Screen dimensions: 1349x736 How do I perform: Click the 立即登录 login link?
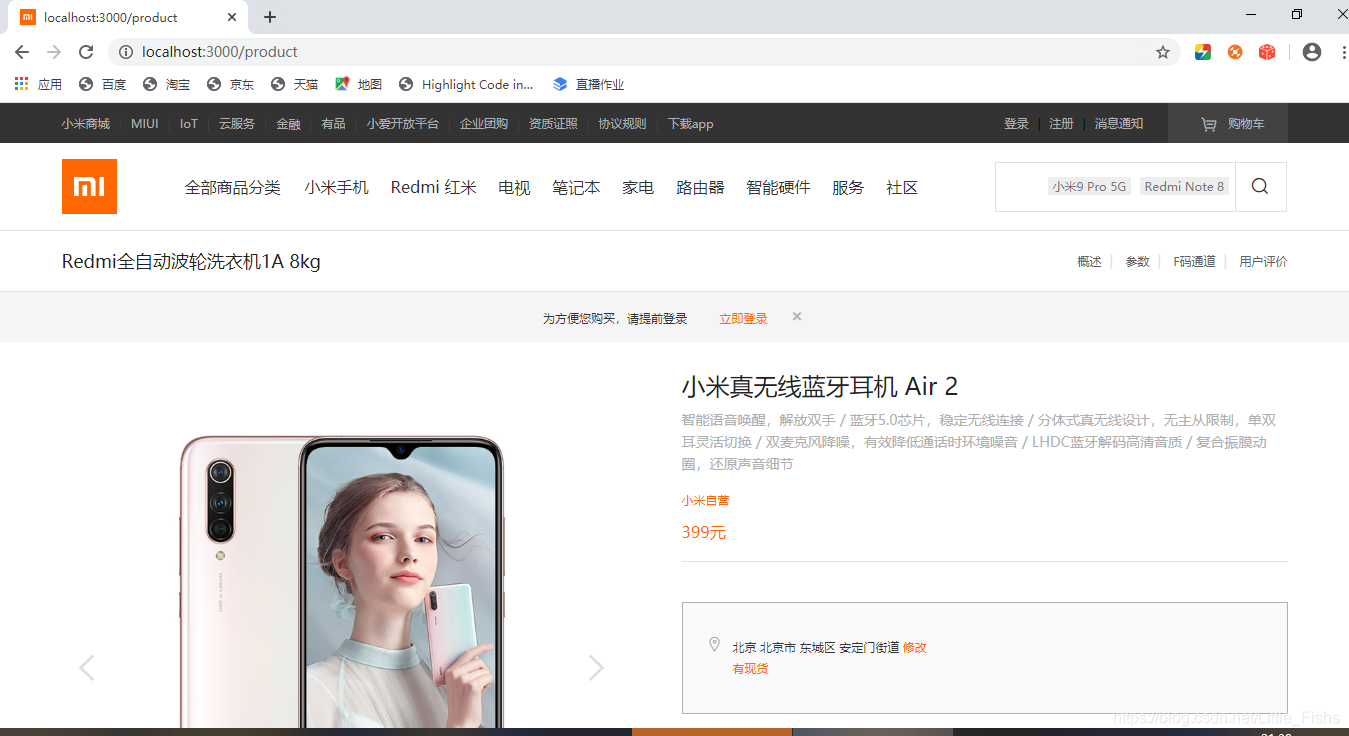(x=742, y=317)
